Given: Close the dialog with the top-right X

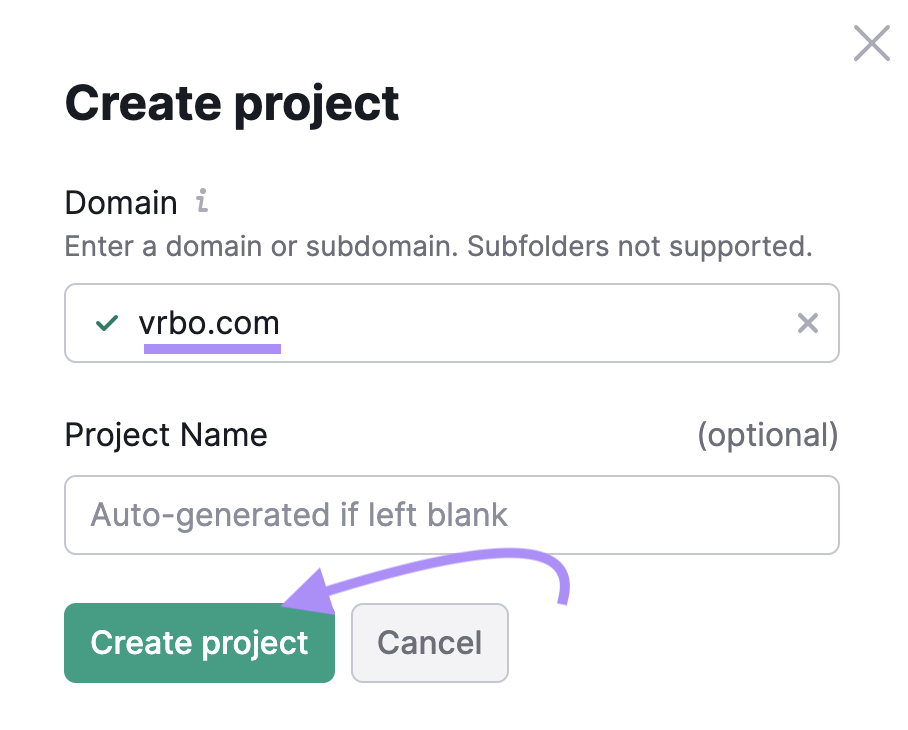Looking at the screenshot, I should (871, 43).
